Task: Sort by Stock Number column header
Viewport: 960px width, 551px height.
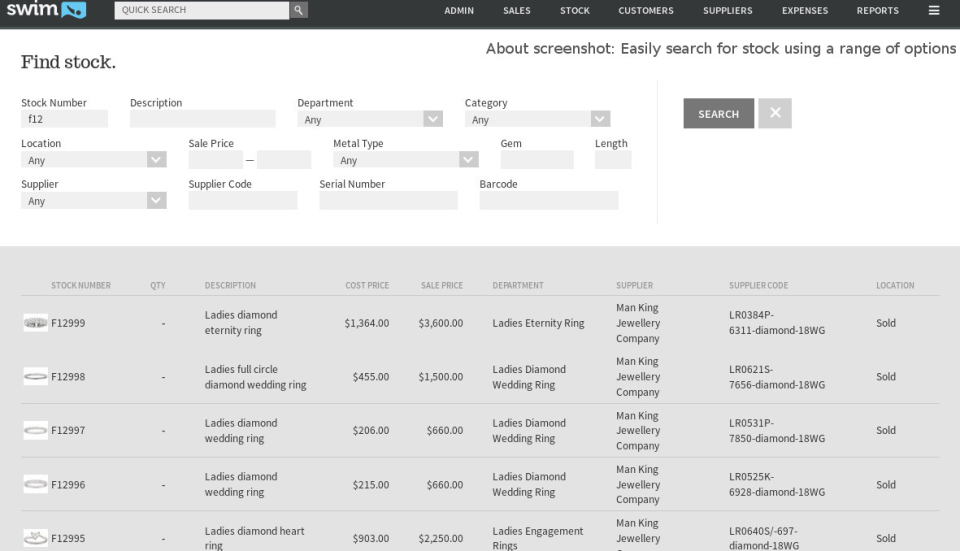Action: click(x=81, y=285)
